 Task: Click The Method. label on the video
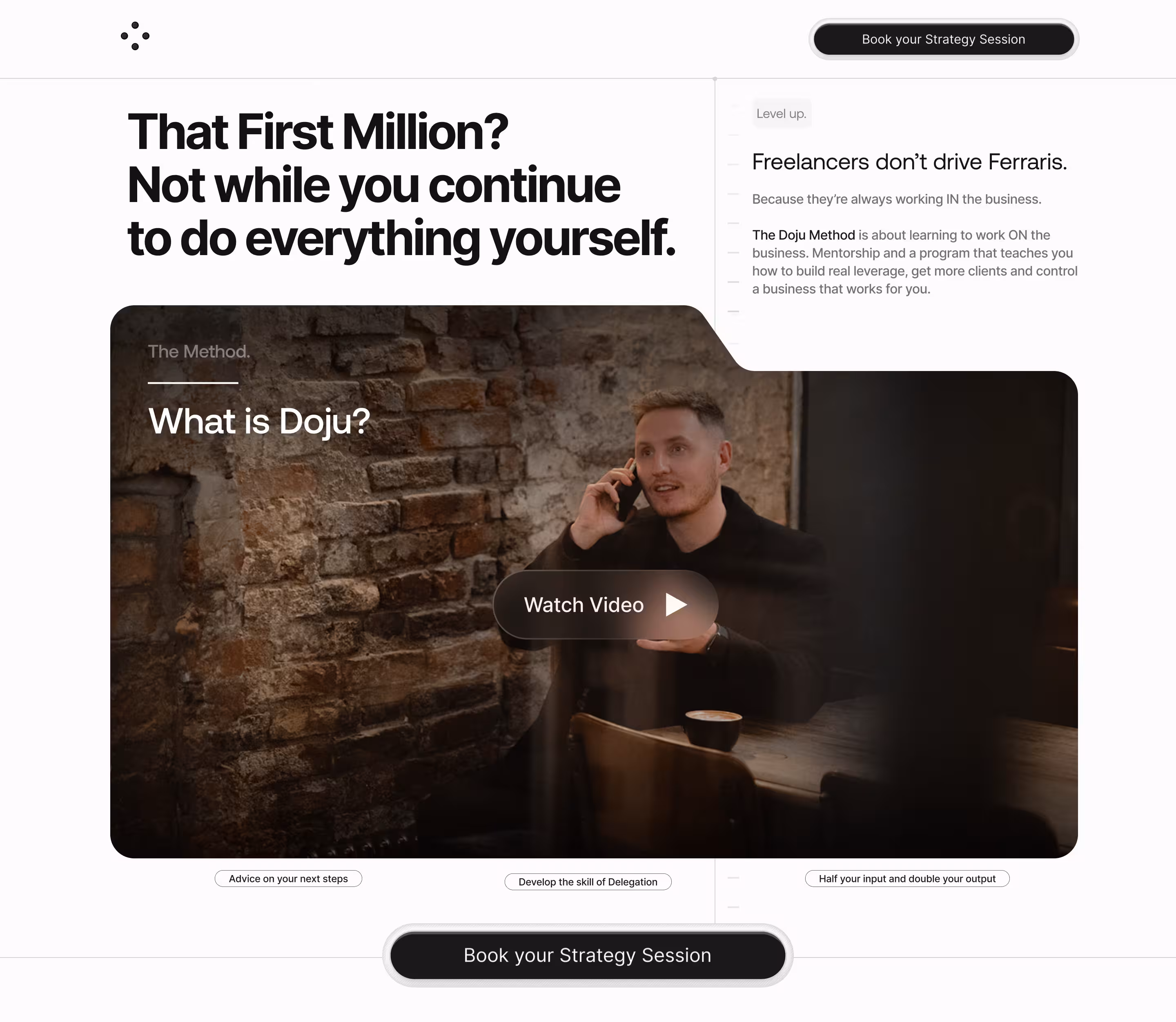(198, 351)
